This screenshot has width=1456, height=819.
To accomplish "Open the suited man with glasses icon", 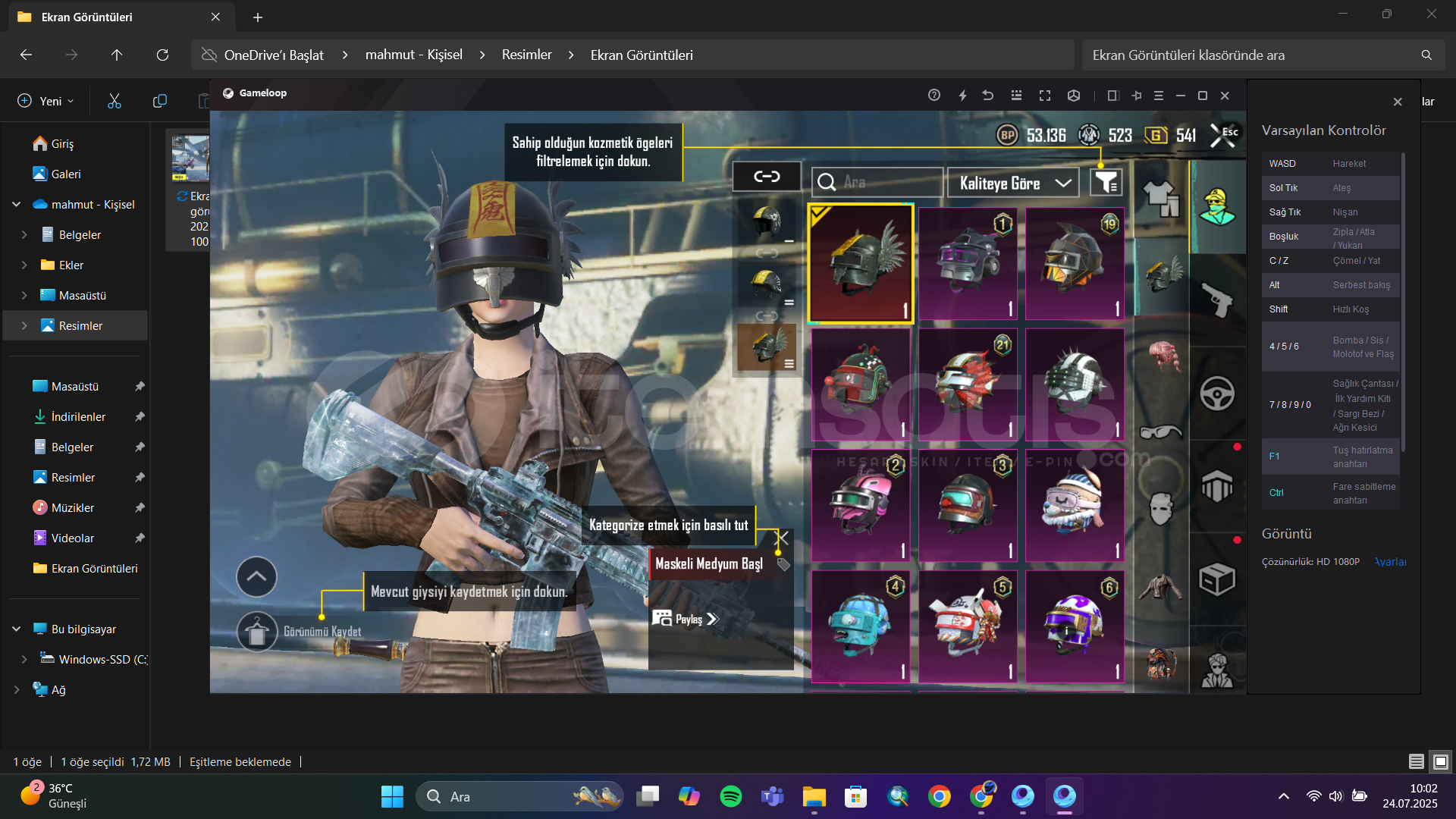I will coord(1217,670).
